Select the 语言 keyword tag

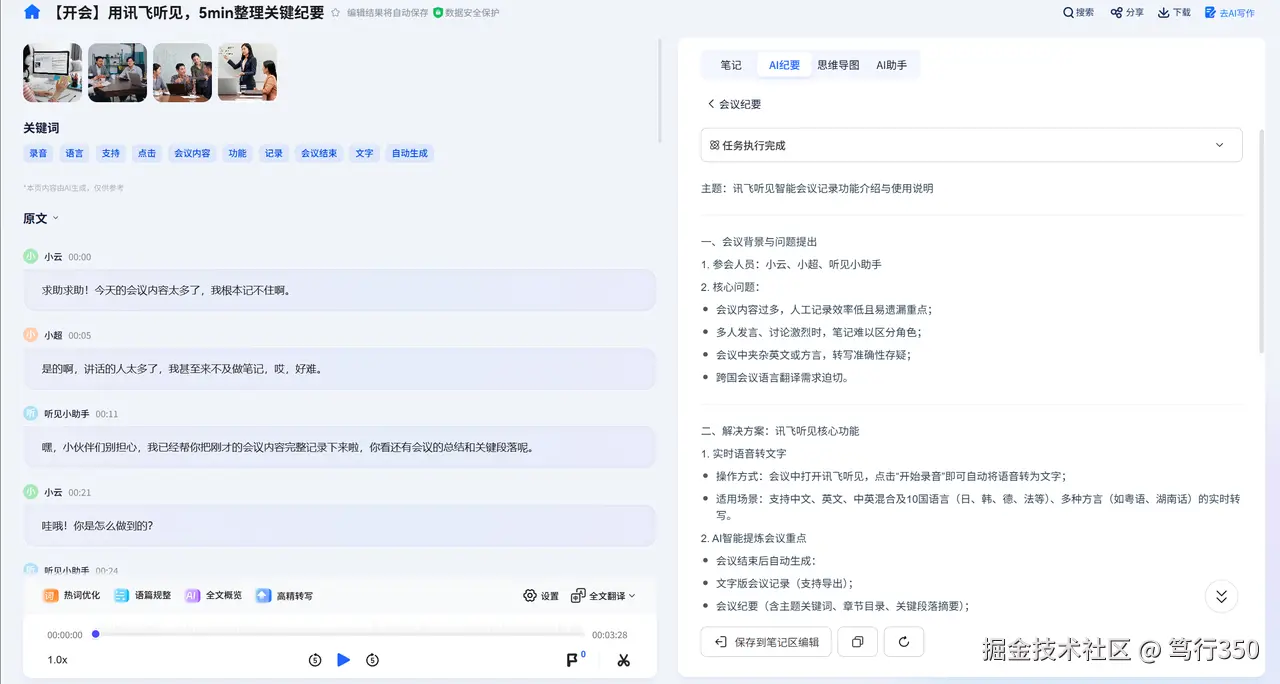tap(74, 153)
